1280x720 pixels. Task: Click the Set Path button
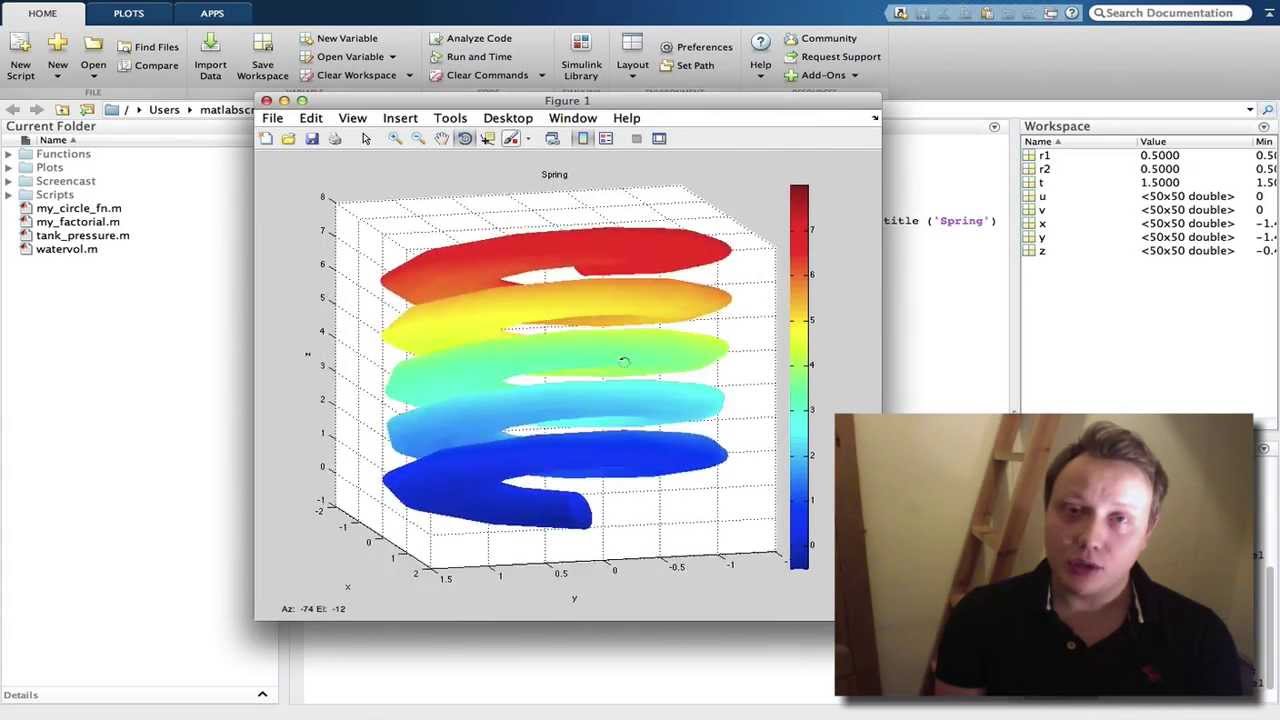point(687,65)
